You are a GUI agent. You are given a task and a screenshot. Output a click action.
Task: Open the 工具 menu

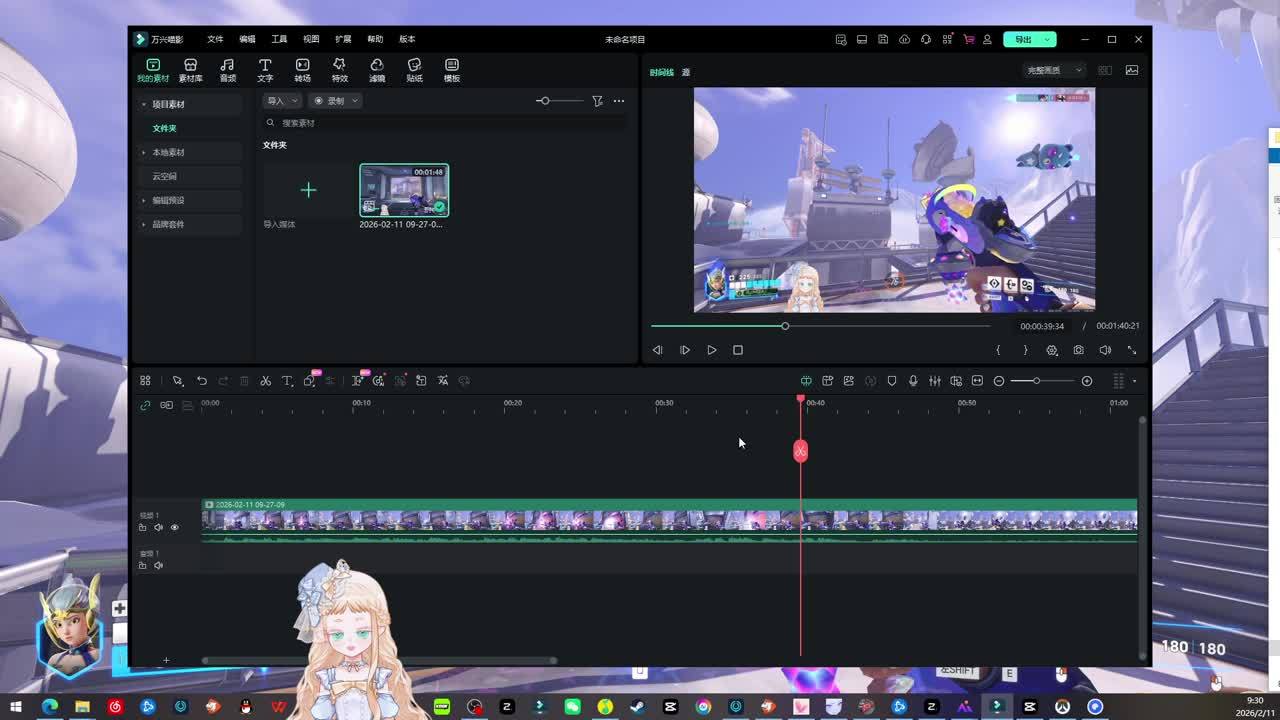coord(279,39)
